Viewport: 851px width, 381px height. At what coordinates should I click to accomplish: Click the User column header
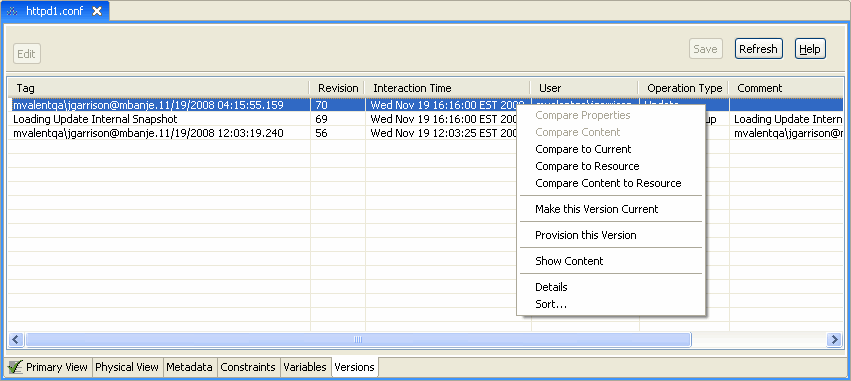coord(585,88)
